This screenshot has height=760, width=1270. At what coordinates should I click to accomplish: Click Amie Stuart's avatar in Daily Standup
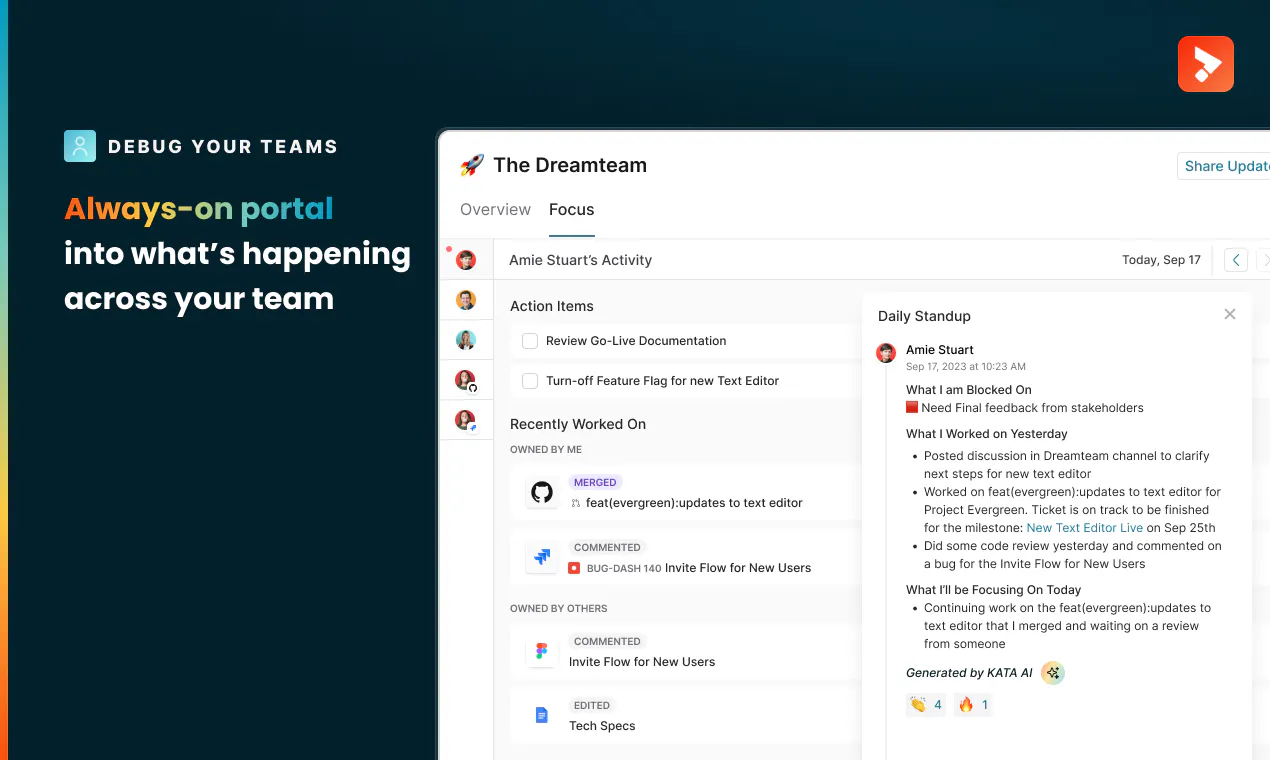(886, 353)
